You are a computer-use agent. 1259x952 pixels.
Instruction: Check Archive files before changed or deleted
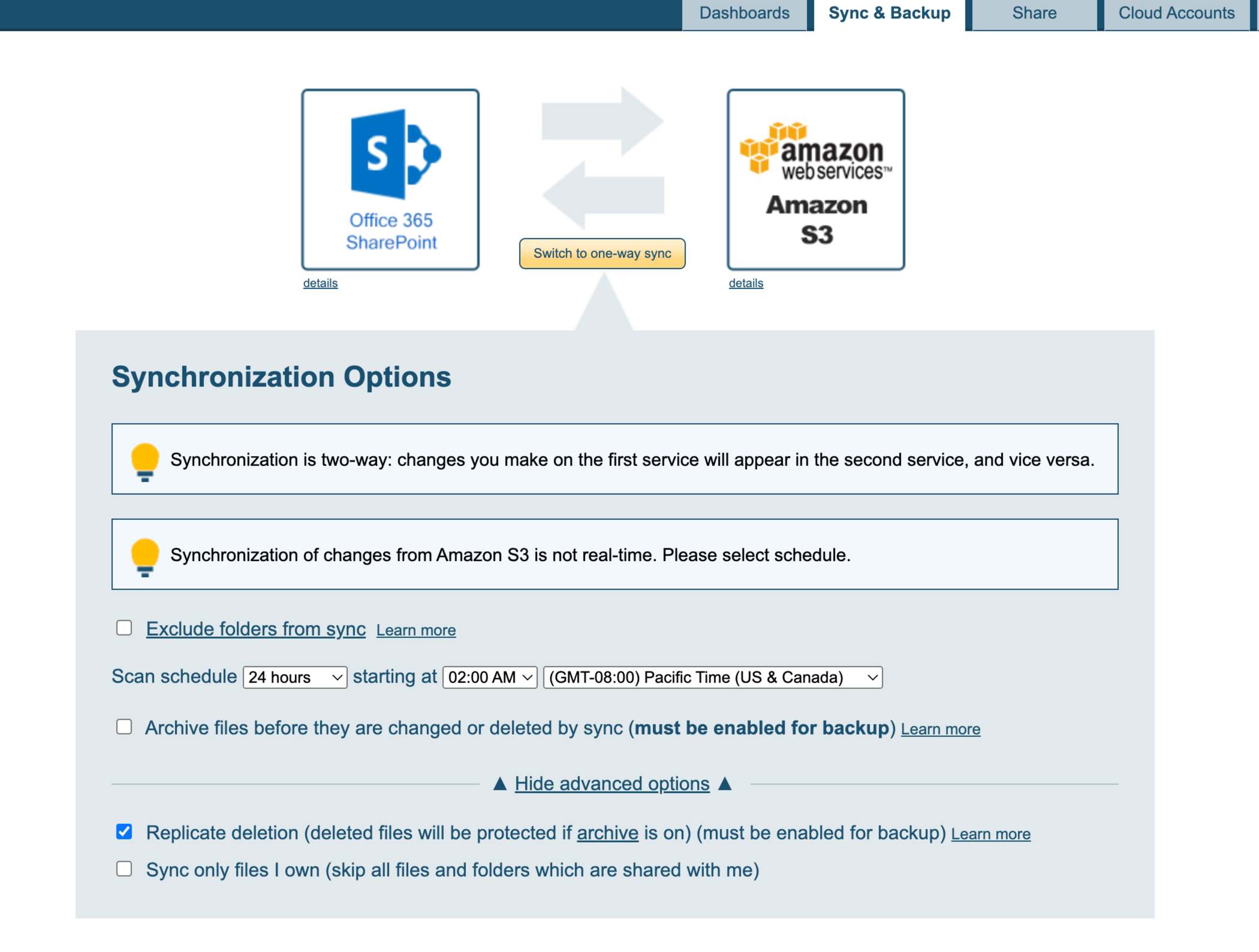coord(124,727)
